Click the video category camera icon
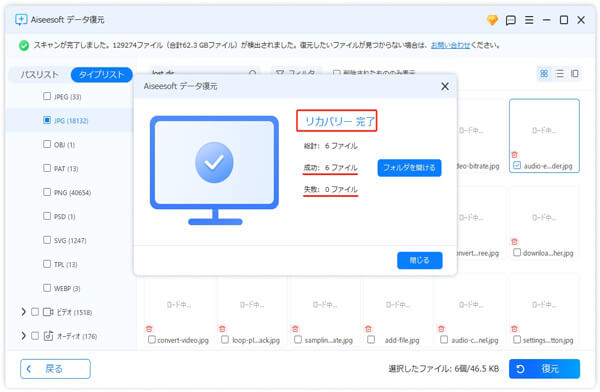Viewport: 600px width, 392px height. tap(48, 312)
